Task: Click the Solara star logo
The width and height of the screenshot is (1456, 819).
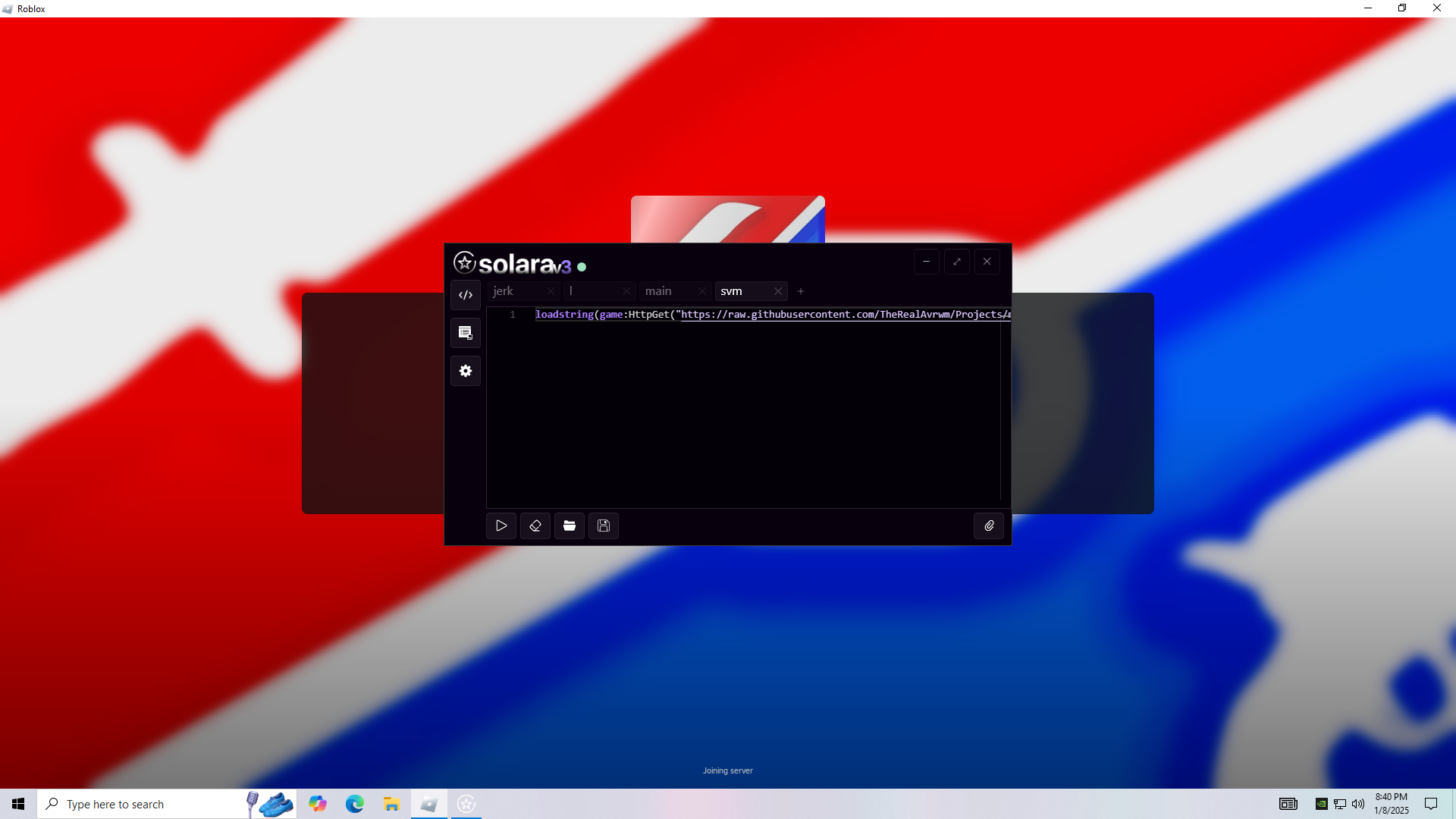Action: [465, 262]
